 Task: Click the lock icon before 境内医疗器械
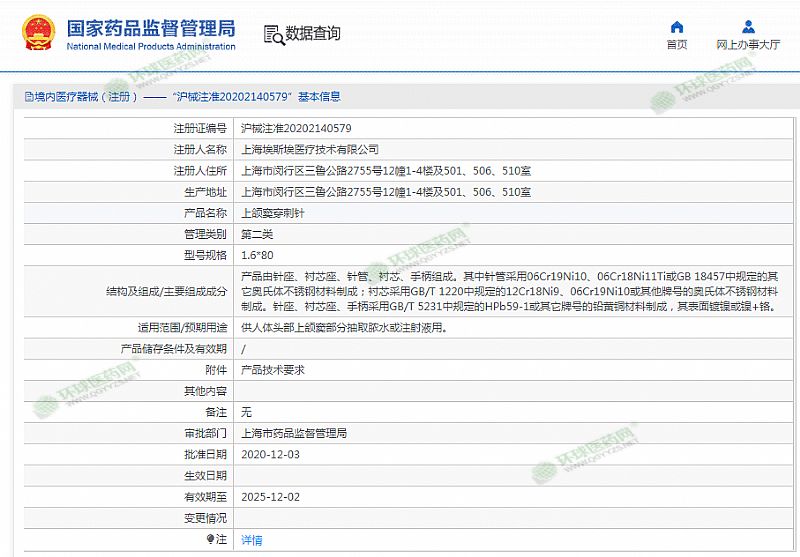point(29,97)
